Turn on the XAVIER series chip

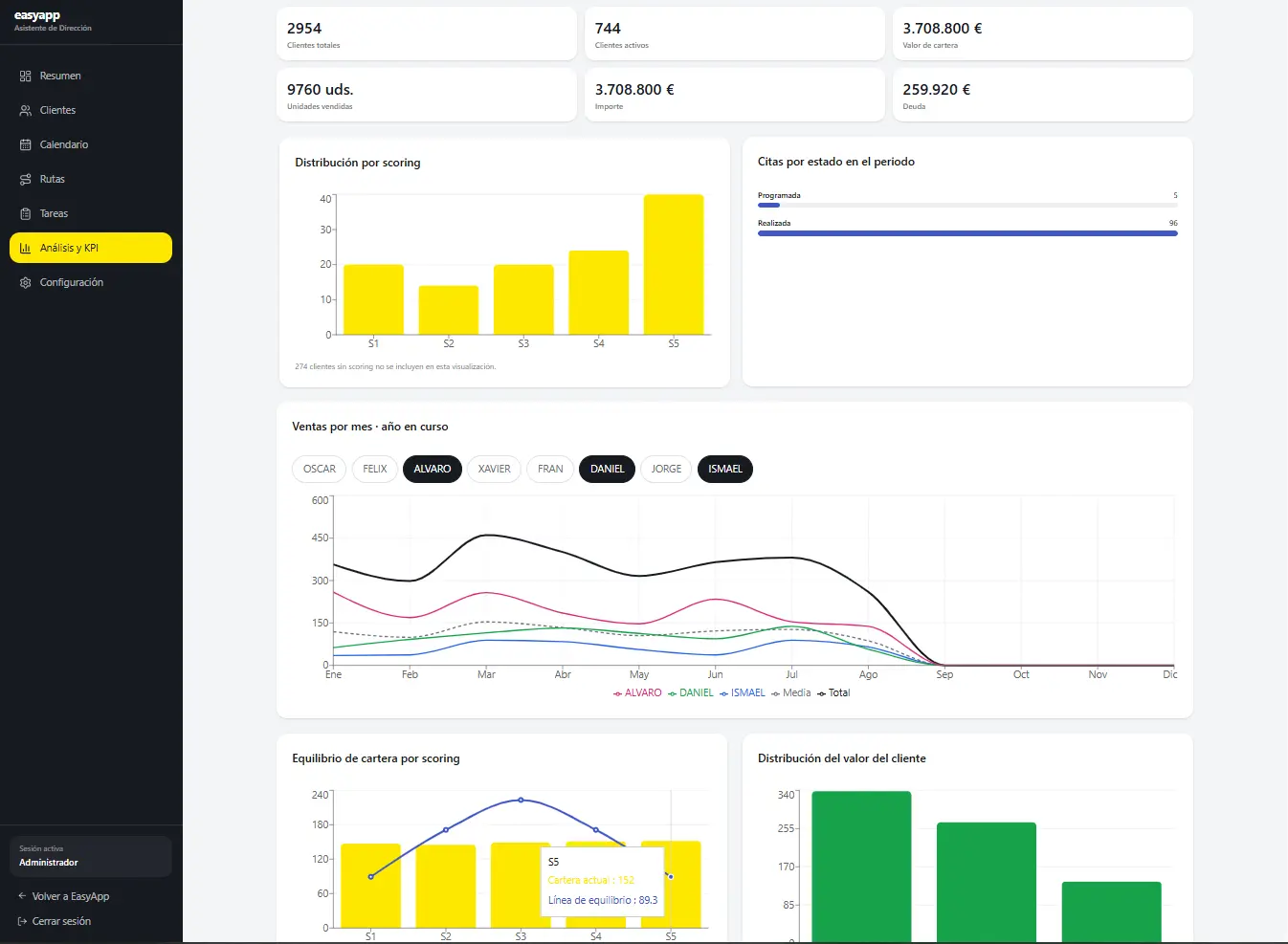click(x=495, y=469)
